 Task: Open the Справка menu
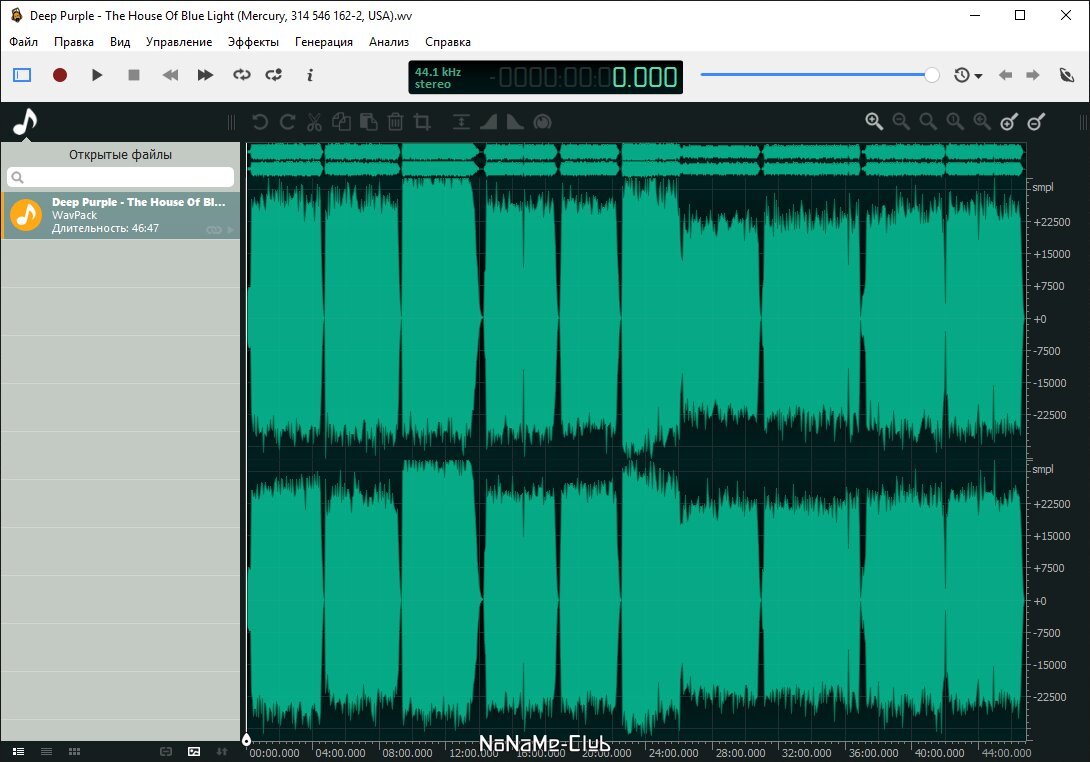448,42
